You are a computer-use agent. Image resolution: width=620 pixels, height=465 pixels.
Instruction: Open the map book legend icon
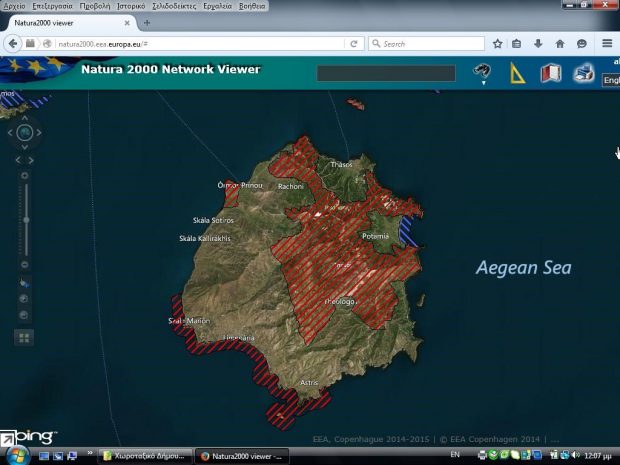[x=551, y=73]
